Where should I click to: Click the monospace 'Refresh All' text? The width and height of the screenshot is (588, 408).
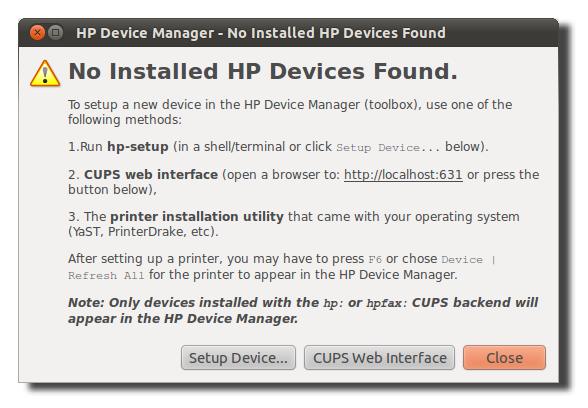[106, 276]
